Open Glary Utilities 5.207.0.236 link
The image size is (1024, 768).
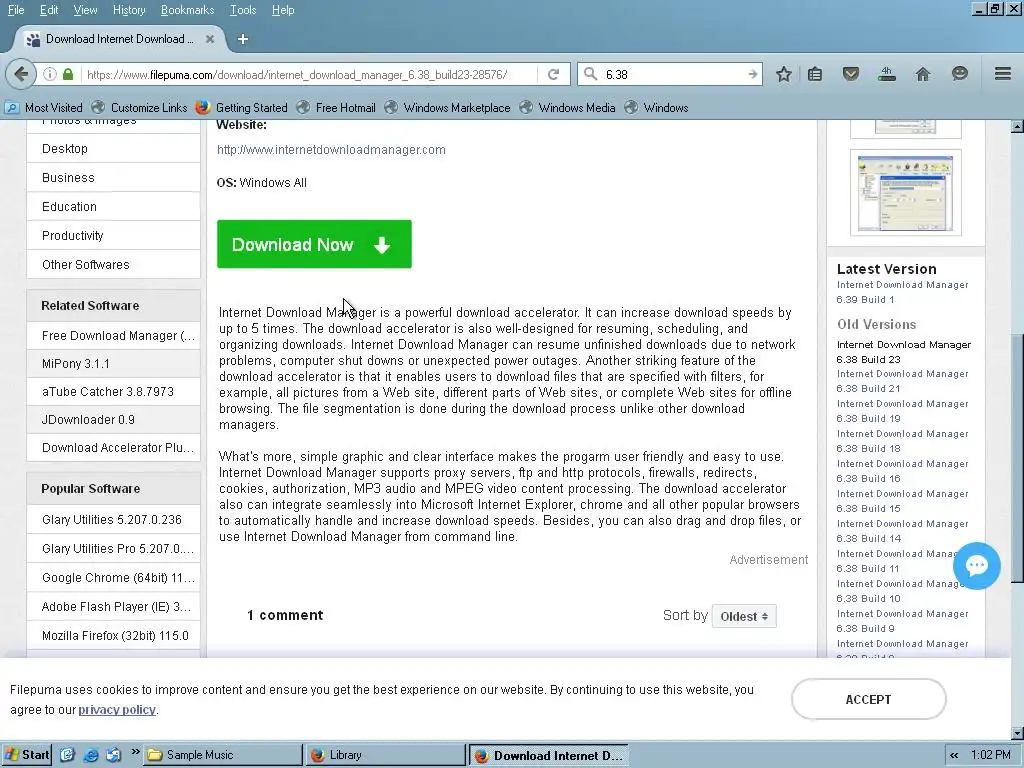[114, 520]
